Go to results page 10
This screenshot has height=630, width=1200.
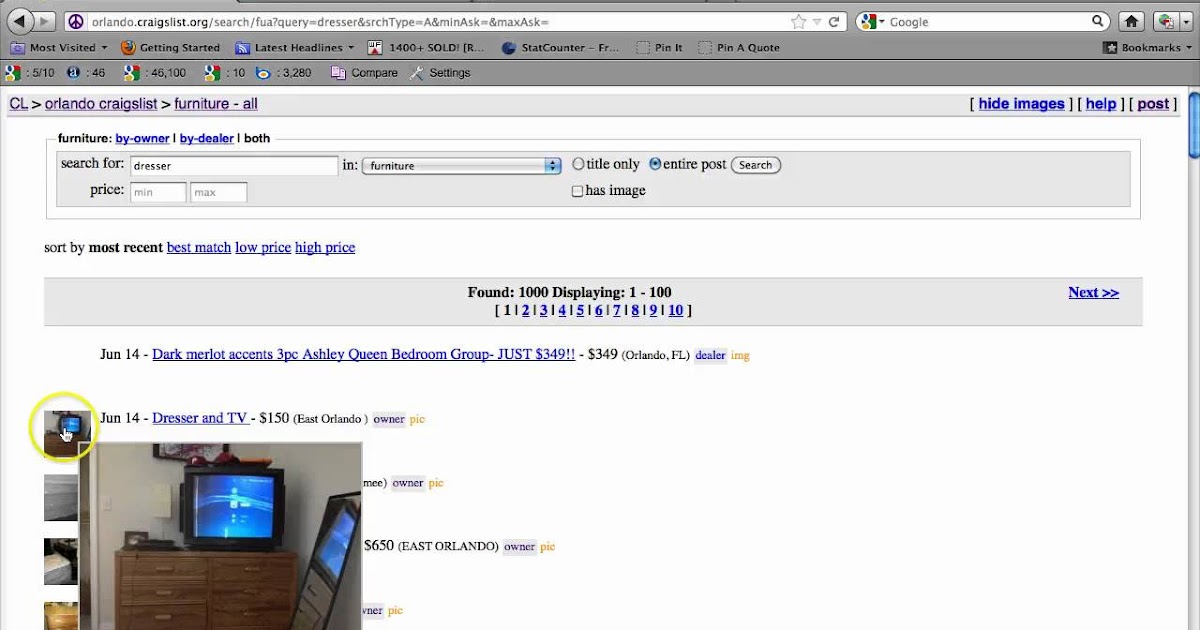[x=675, y=310]
